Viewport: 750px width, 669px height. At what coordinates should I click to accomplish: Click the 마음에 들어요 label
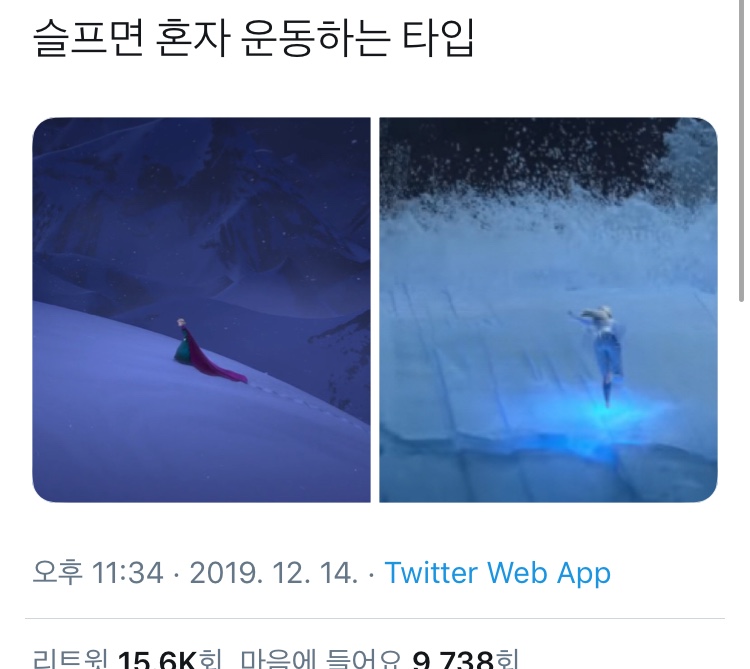320,659
